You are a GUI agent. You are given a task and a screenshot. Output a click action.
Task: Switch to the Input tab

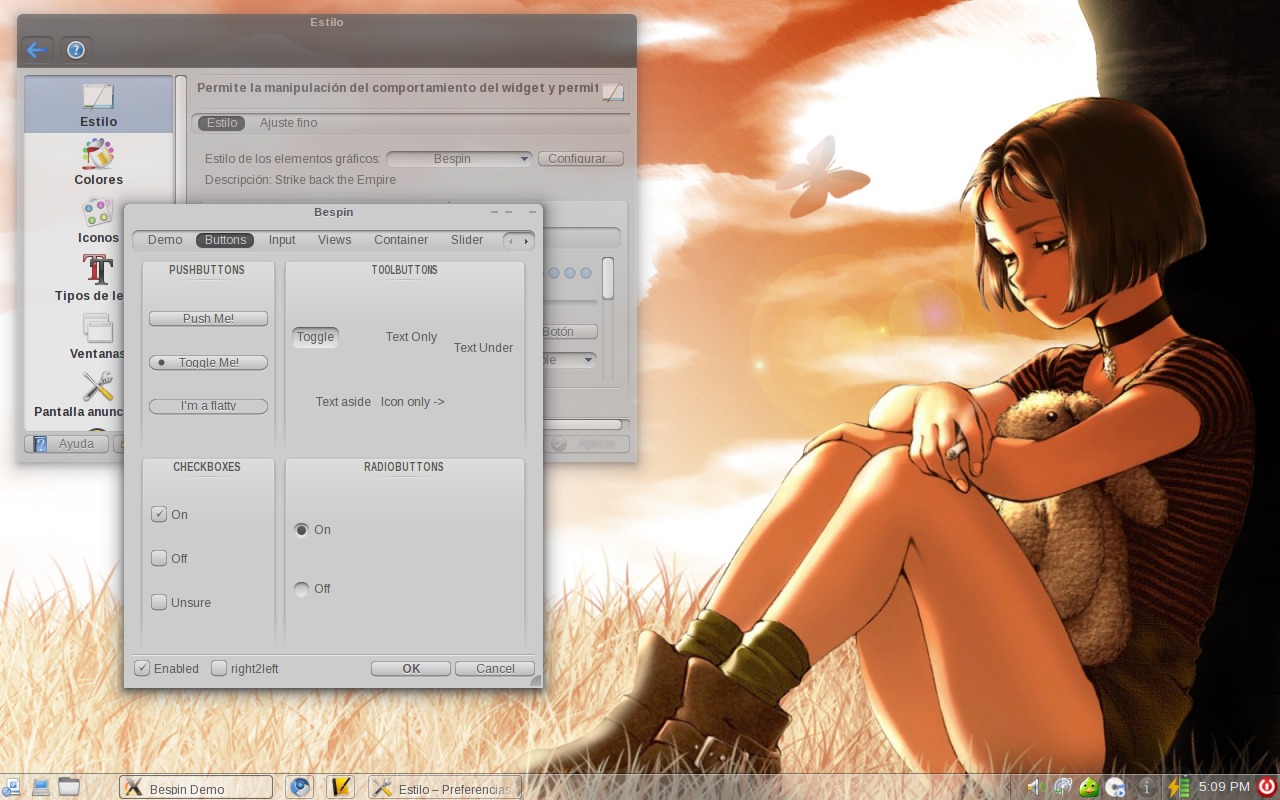282,240
